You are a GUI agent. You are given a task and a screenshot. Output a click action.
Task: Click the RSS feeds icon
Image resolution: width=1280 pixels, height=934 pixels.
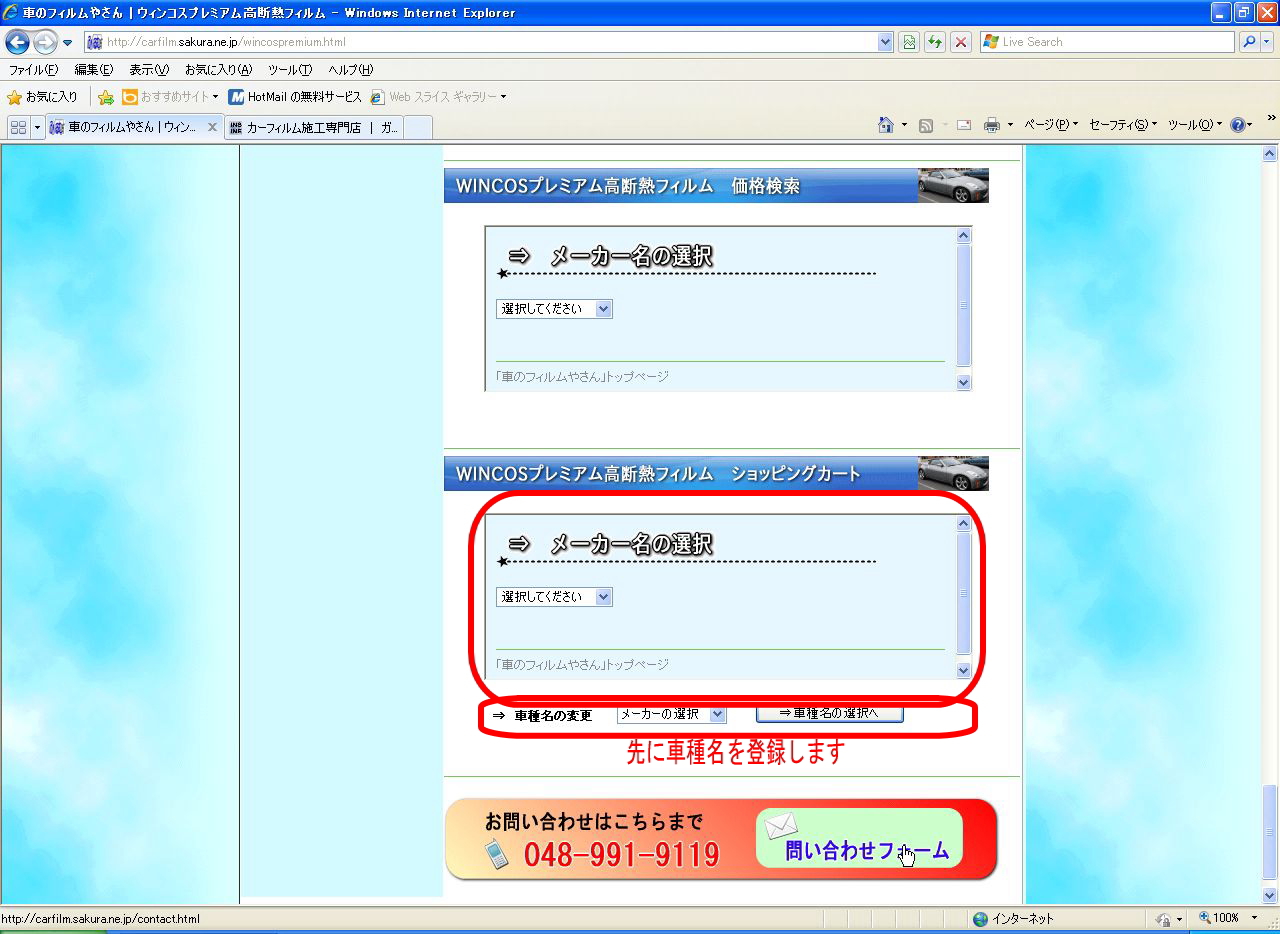[x=926, y=125]
